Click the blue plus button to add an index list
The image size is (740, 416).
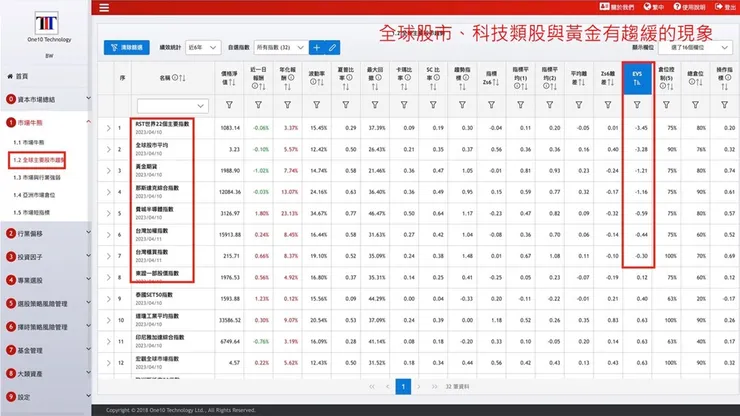317,47
